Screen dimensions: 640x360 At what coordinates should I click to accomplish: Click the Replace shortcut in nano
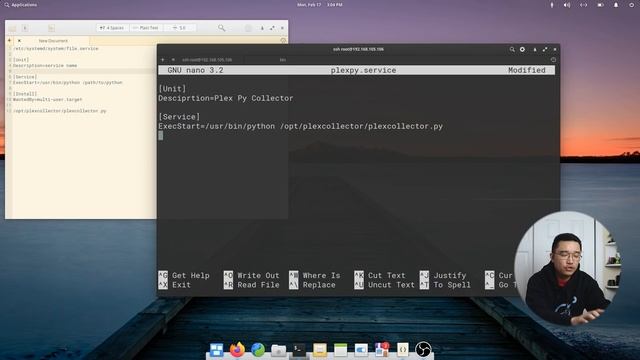pos(312,285)
